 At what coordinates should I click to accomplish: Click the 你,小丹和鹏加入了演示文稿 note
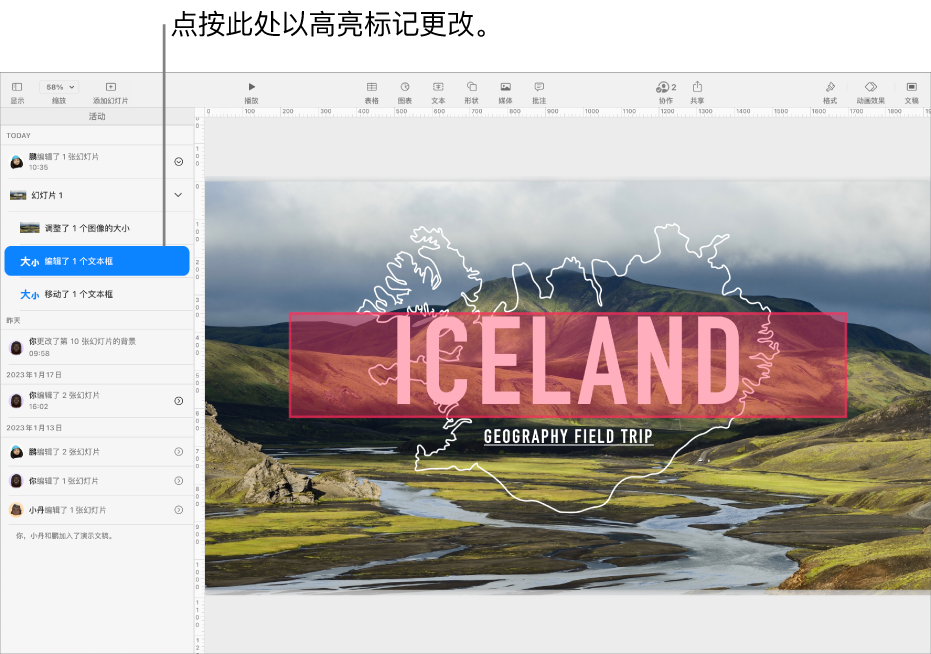pyautogui.click(x=64, y=536)
